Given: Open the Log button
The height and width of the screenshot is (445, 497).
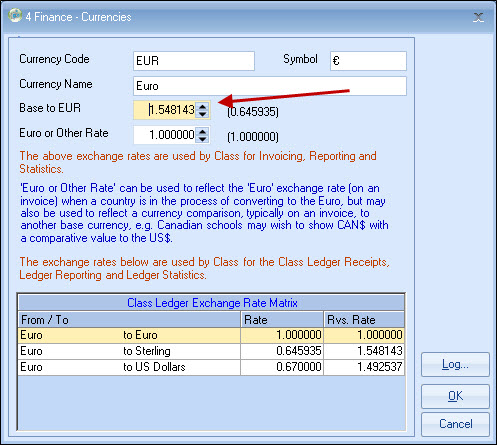Looking at the screenshot, I should pos(455,365).
